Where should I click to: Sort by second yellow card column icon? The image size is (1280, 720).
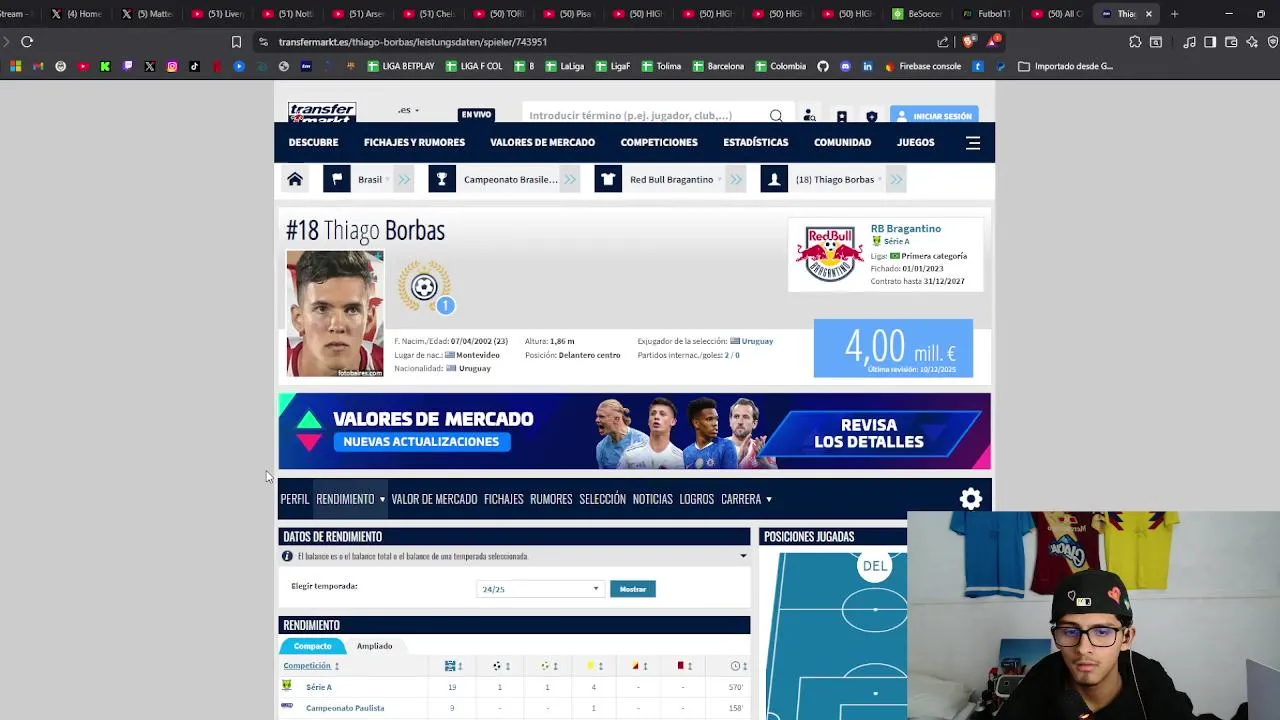pos(637,666)
